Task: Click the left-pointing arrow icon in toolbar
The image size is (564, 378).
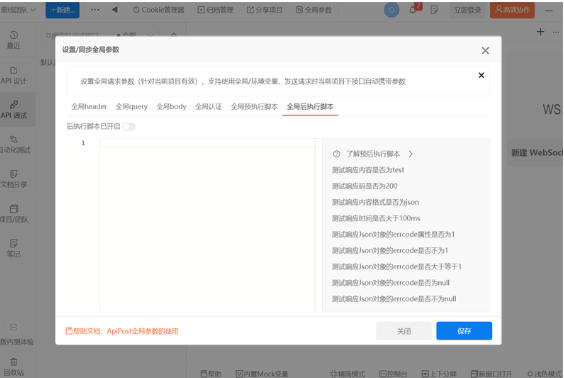Action: tap(115, 10)
